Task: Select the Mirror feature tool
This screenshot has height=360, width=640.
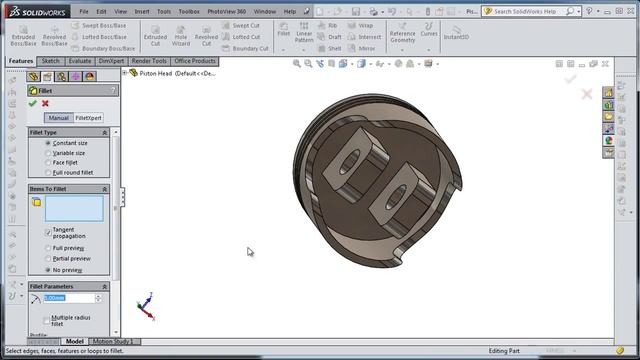Action: pos(362,48)
